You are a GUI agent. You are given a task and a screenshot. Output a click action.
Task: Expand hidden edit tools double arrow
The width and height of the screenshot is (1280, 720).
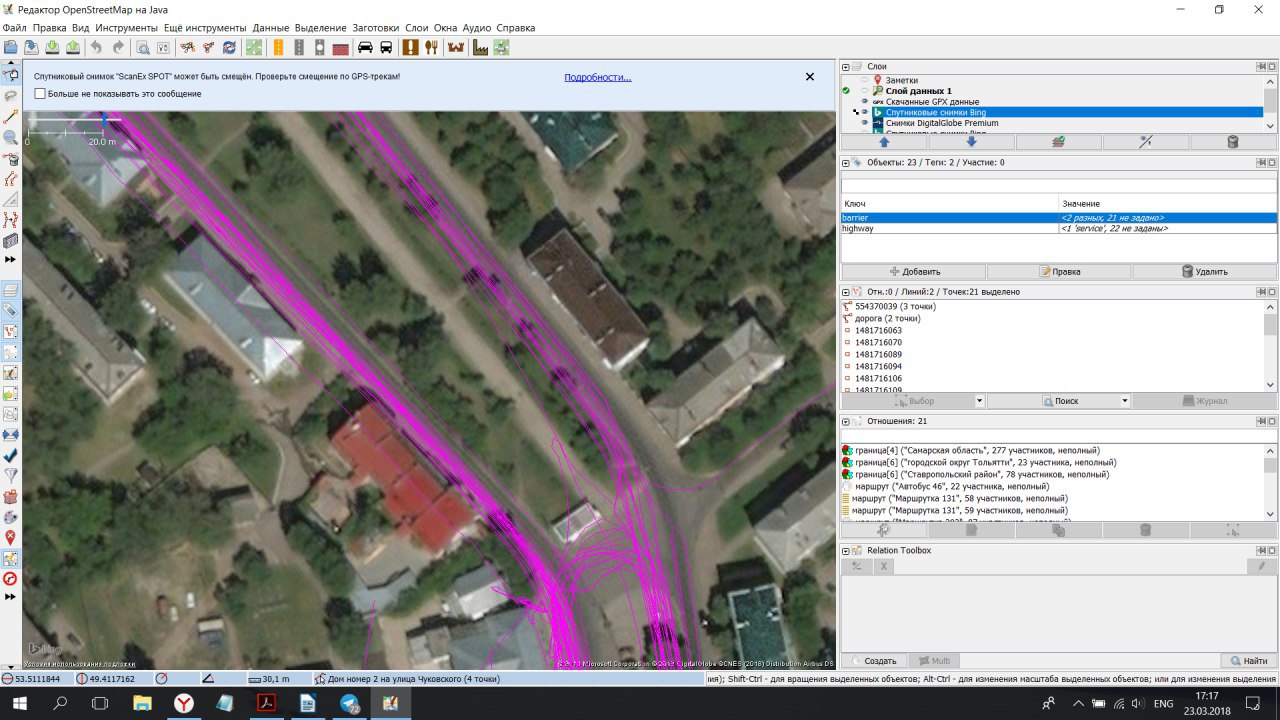click(11, 260)
